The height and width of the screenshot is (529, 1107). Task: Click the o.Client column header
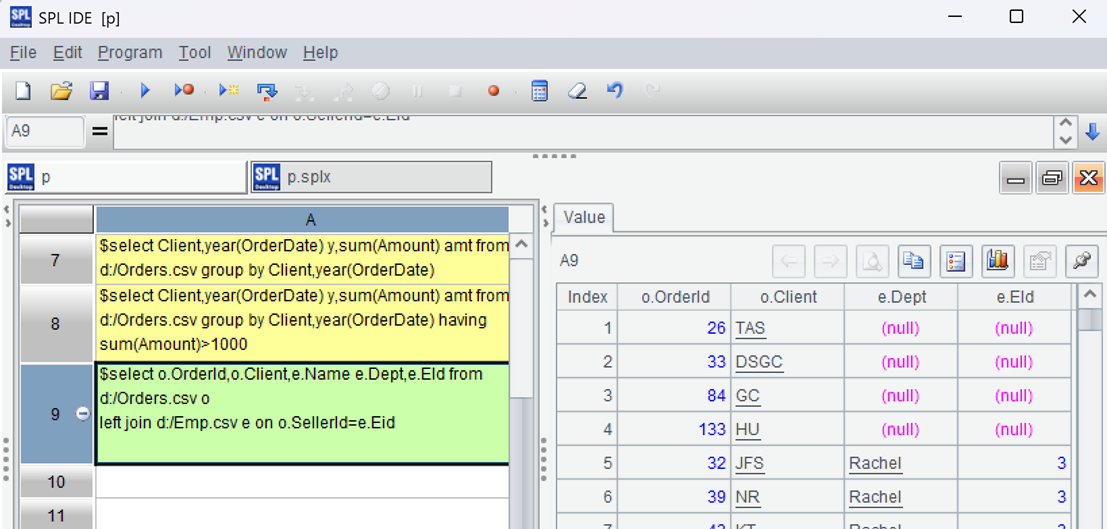pyautogui.click(x=788, y=297)
